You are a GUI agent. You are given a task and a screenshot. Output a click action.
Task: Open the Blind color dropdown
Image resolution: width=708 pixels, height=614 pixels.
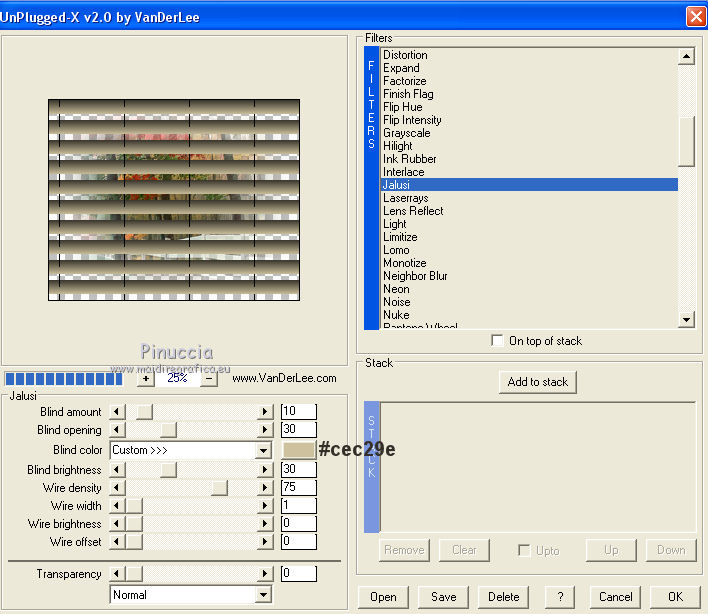pos(263,450)
